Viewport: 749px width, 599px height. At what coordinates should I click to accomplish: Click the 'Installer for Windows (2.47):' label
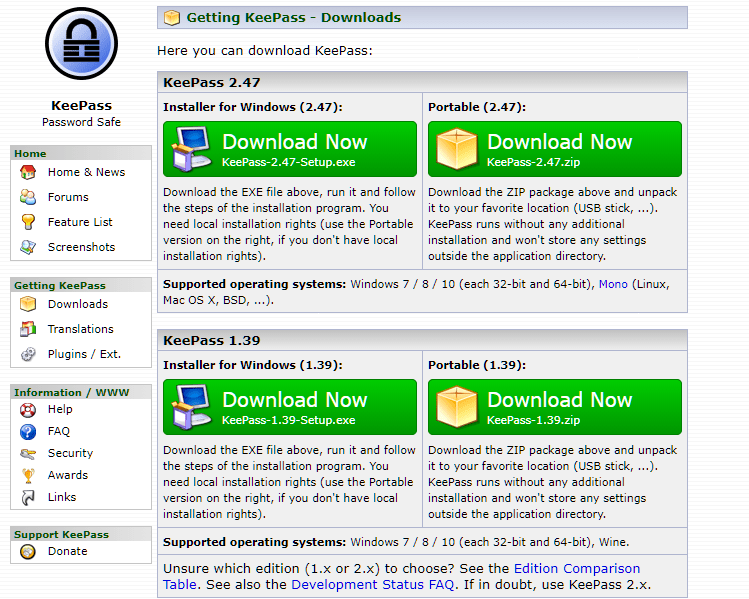(x=253, y=107)
